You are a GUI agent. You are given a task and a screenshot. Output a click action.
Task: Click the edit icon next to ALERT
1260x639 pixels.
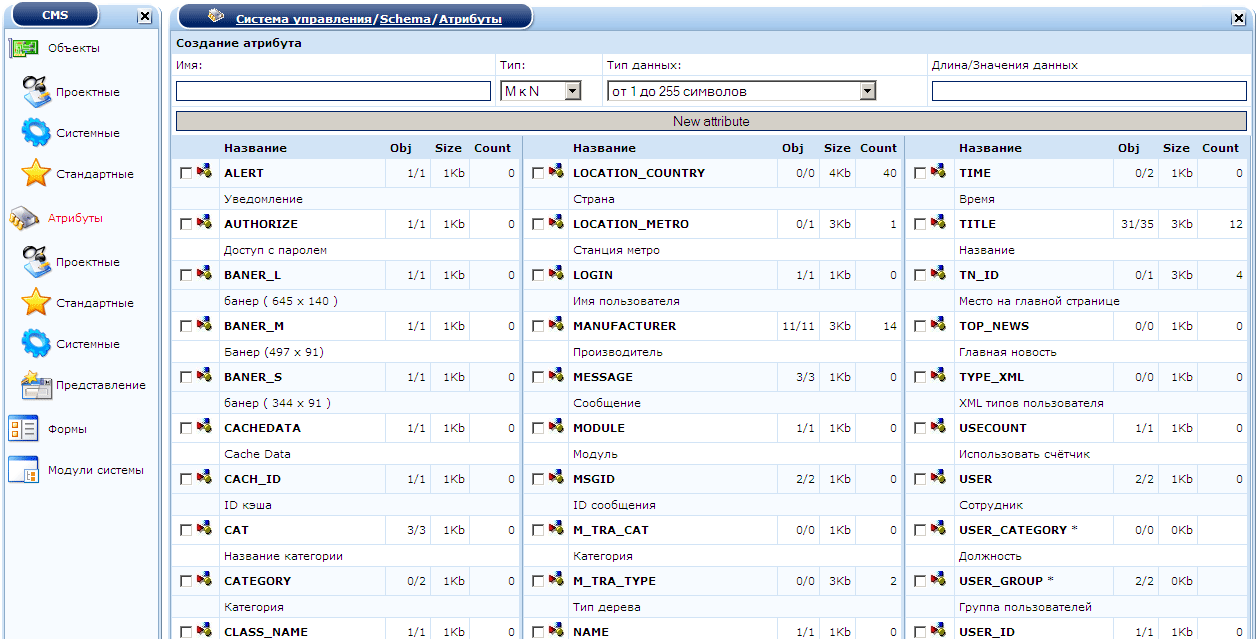(204, 172)
